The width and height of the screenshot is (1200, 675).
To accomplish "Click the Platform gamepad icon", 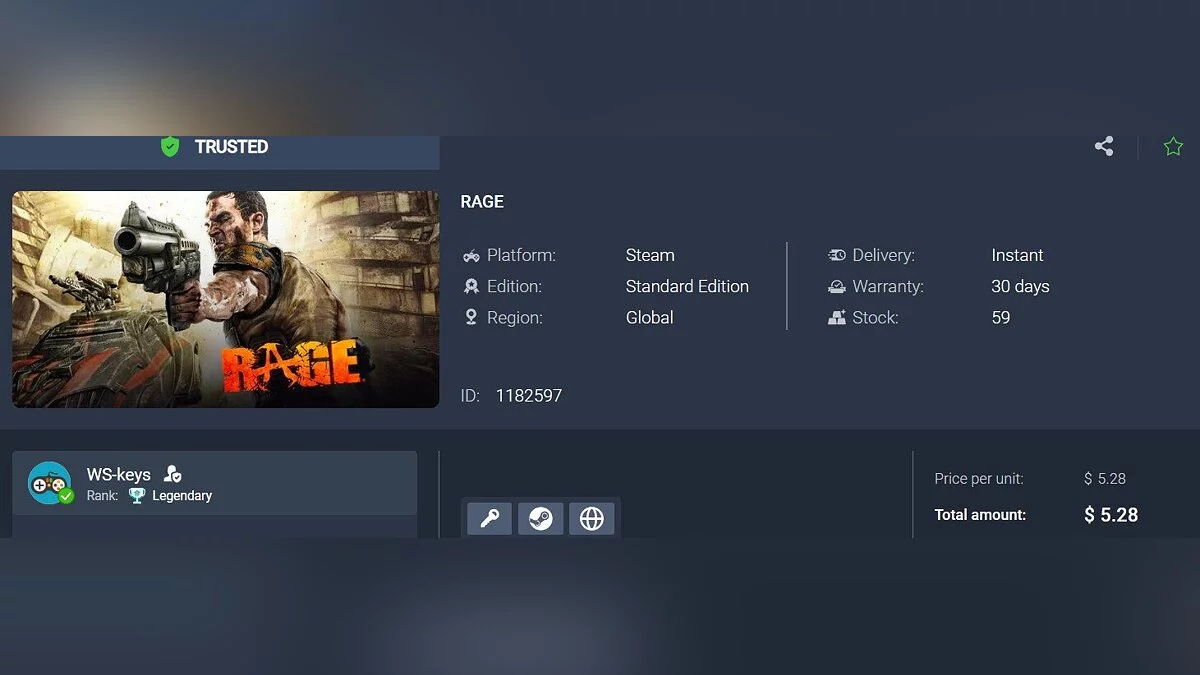I will tap(471, 256).
